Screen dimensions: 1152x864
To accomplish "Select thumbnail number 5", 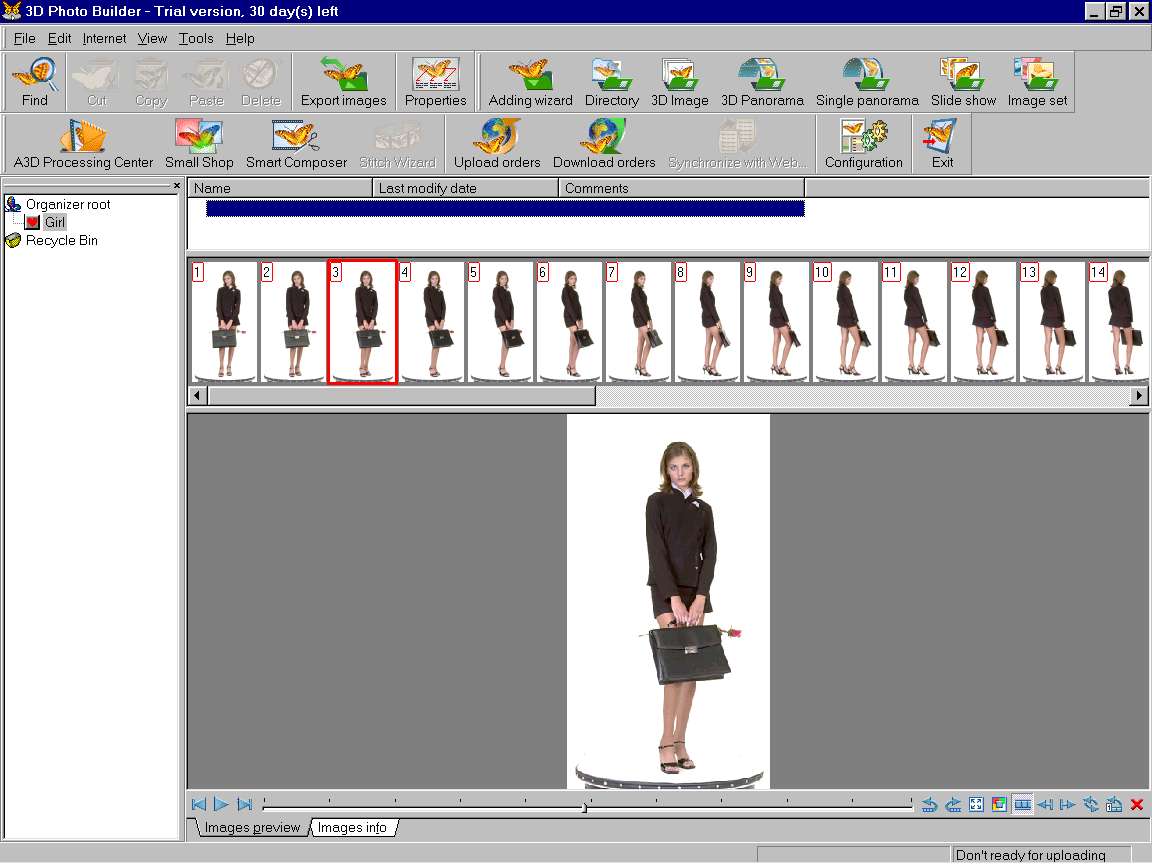I will [501, 322].
